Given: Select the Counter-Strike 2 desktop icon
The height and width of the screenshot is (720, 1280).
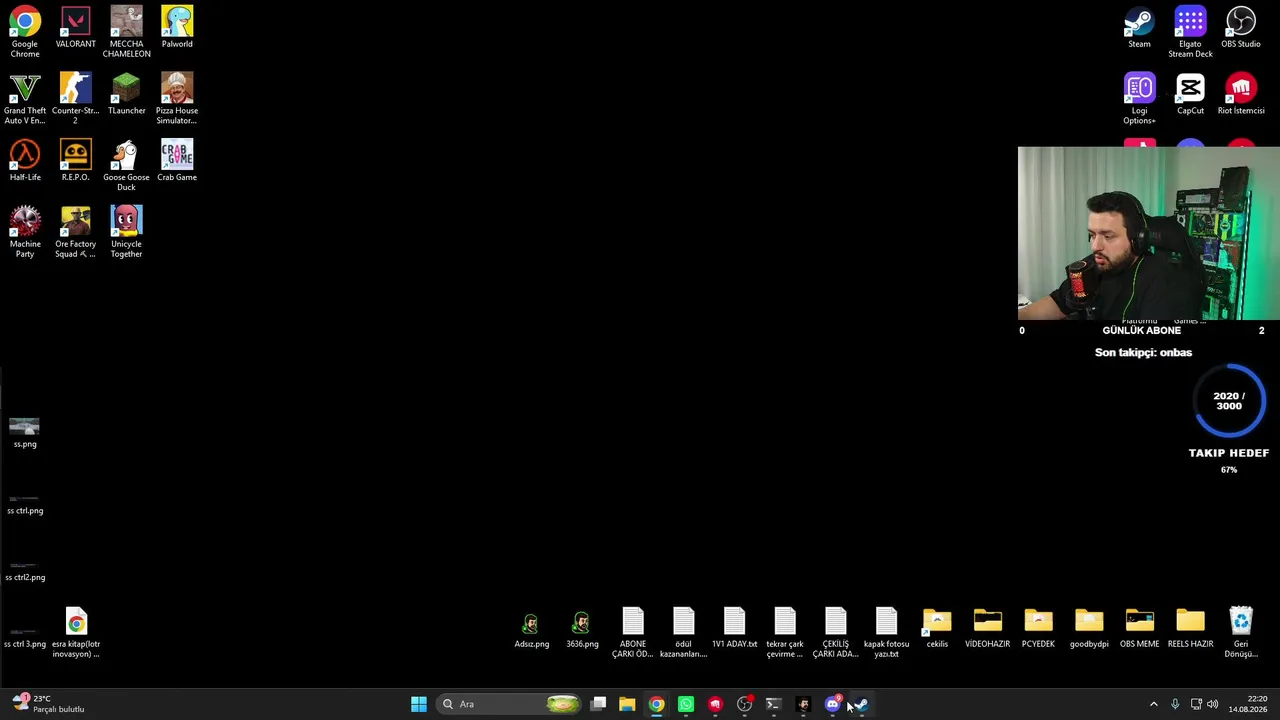Looking at the screenshot, I should (75, 99).
